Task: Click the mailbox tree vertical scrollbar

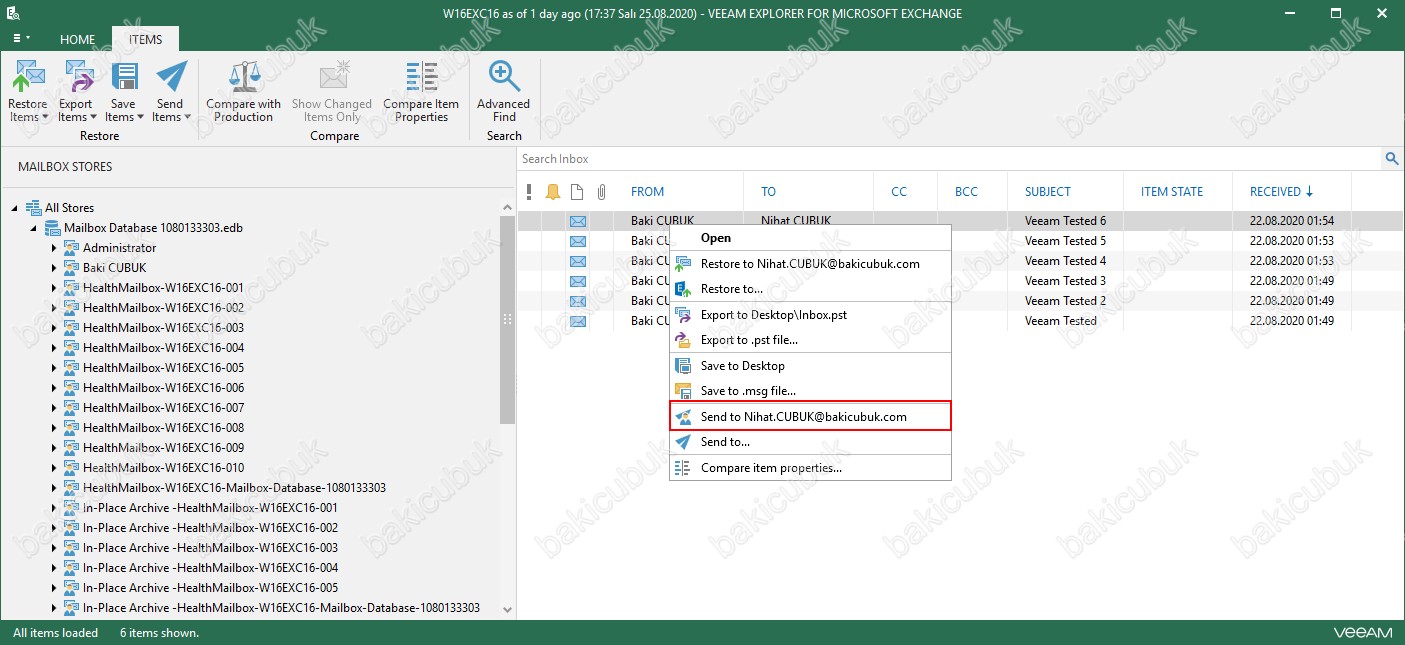Action: (507, 320)
